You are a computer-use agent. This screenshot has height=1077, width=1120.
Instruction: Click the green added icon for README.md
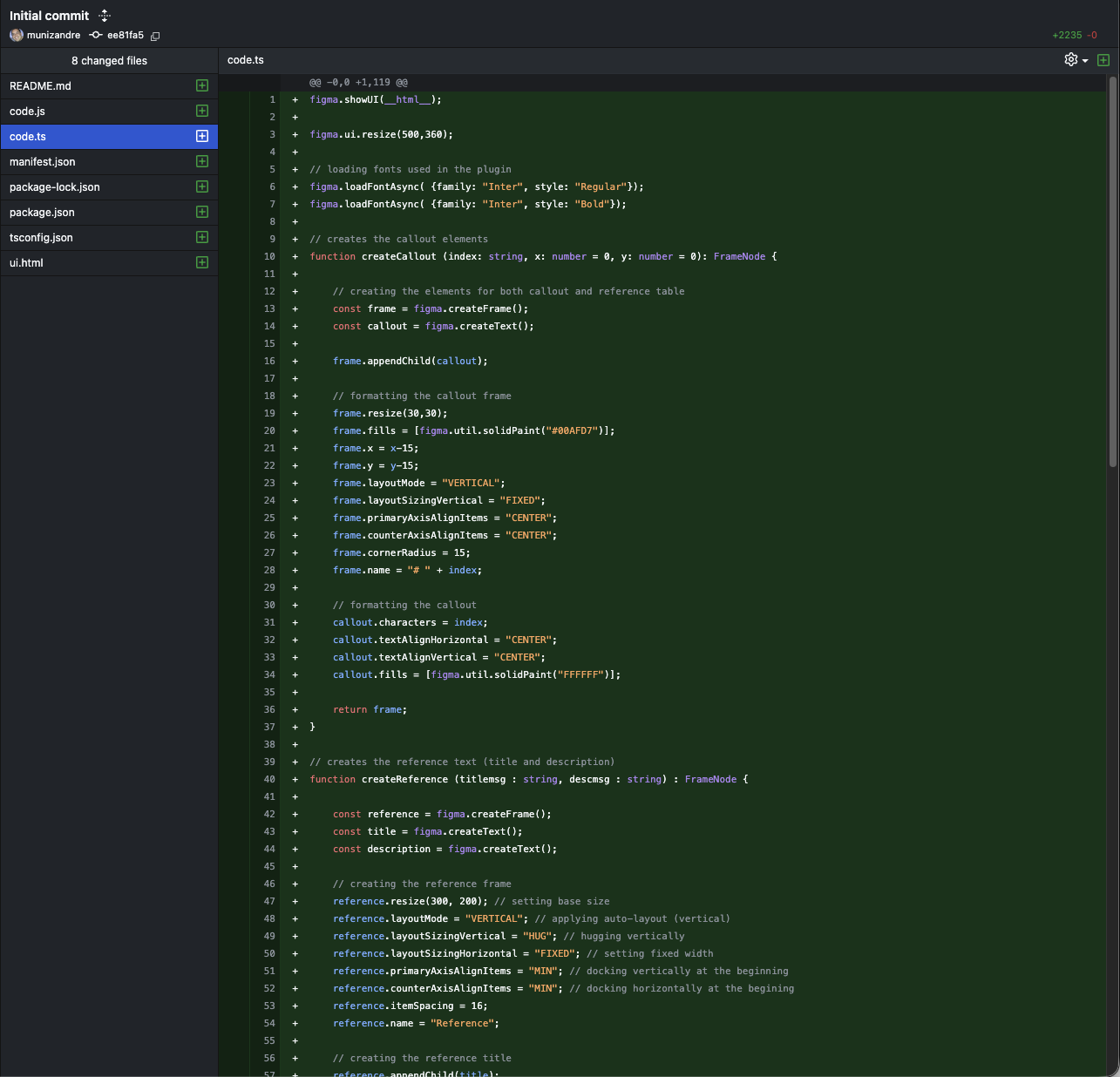(x=202, y=85)
